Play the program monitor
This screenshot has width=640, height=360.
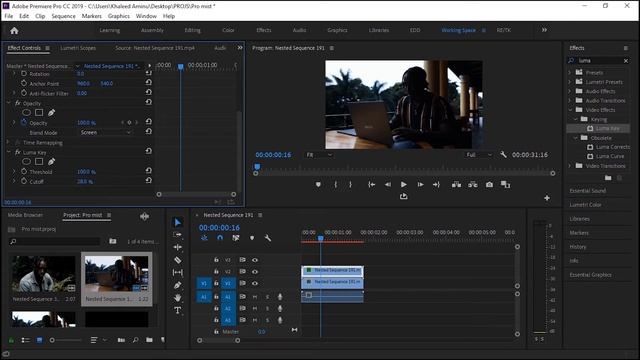(403, 184)
